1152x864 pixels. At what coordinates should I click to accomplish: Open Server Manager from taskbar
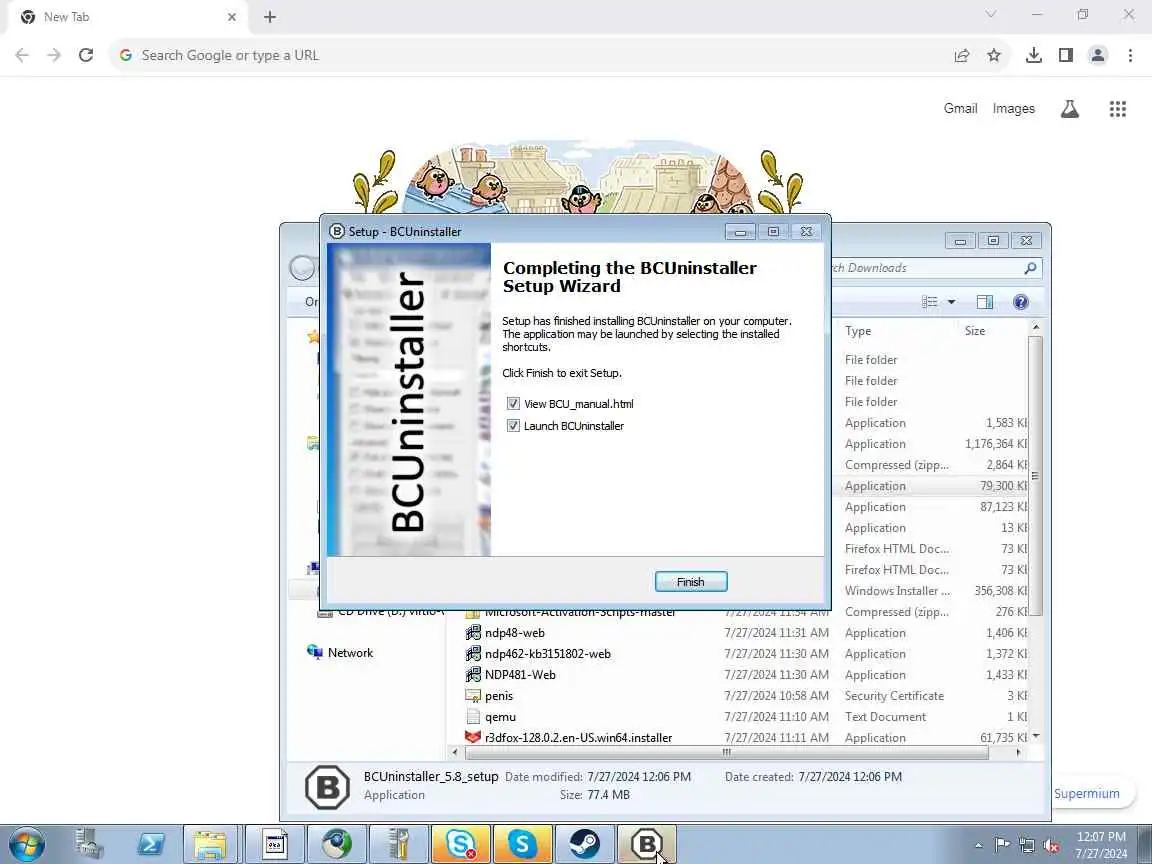[90, 844]
